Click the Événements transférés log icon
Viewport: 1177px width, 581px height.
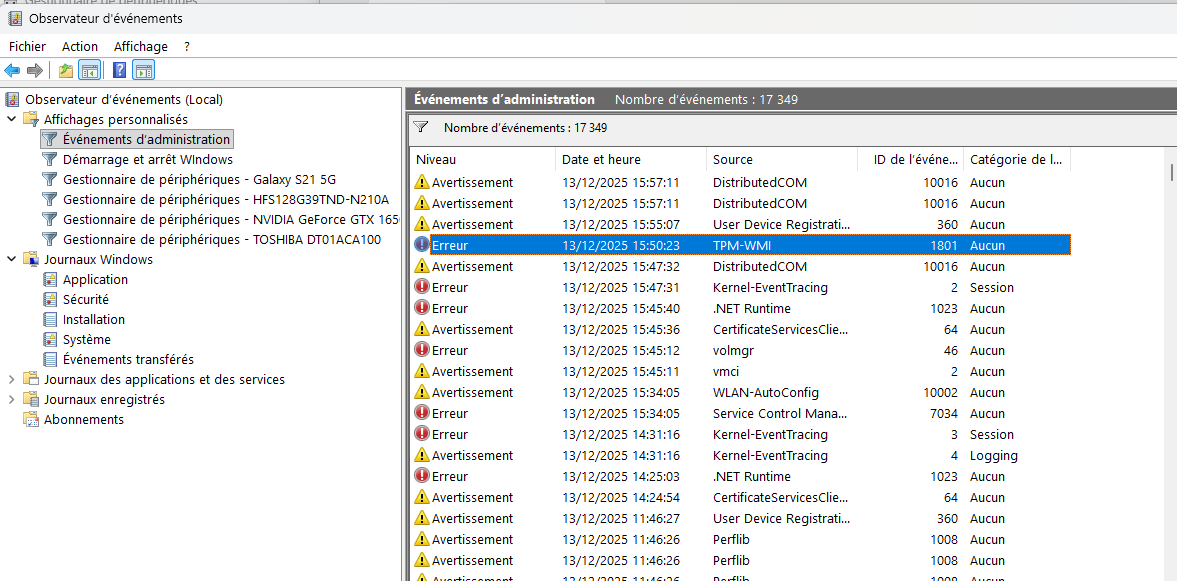tap(50, 360)
